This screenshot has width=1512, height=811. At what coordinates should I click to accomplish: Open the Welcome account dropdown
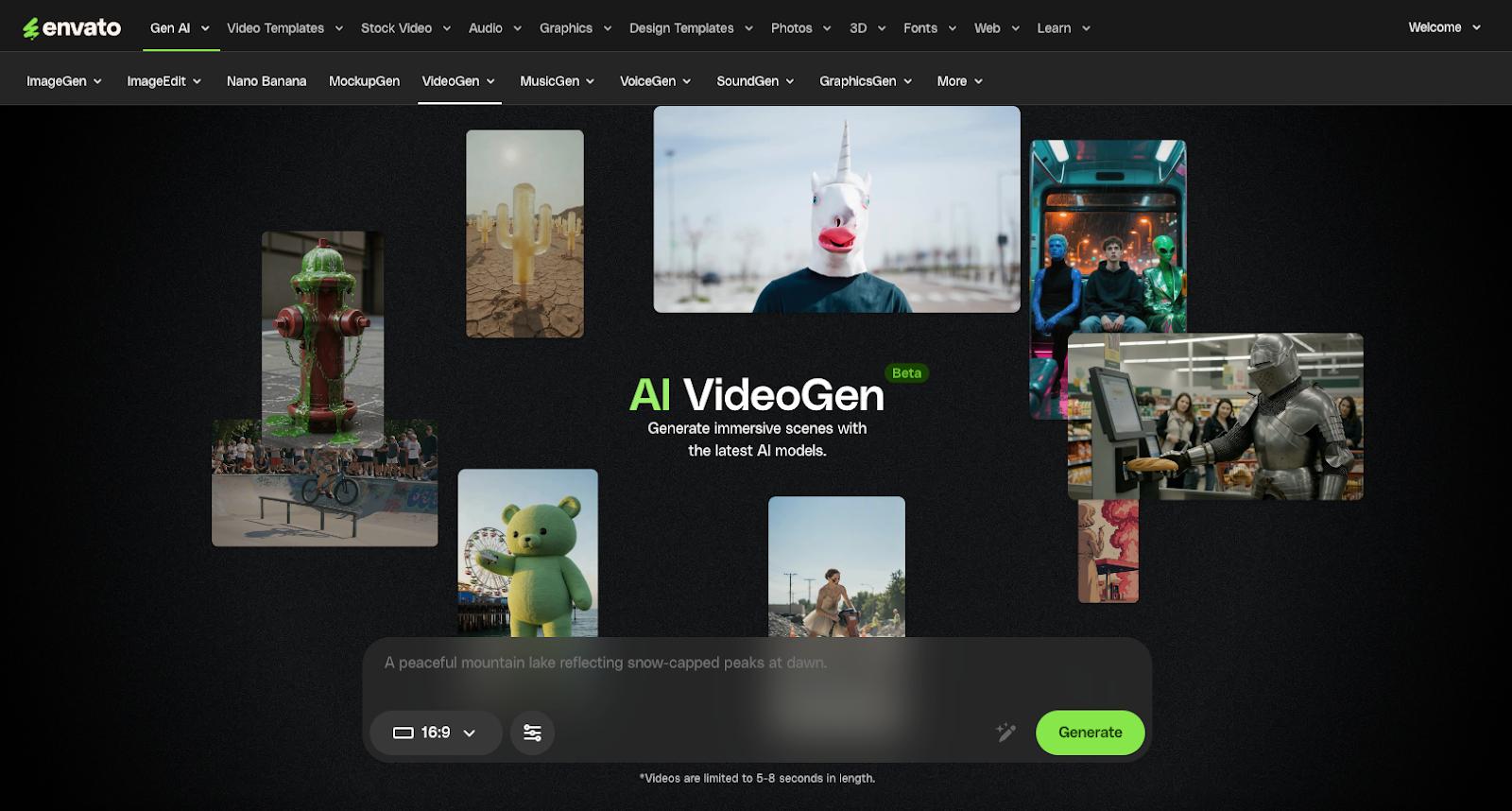click(x=1445, y=27)
